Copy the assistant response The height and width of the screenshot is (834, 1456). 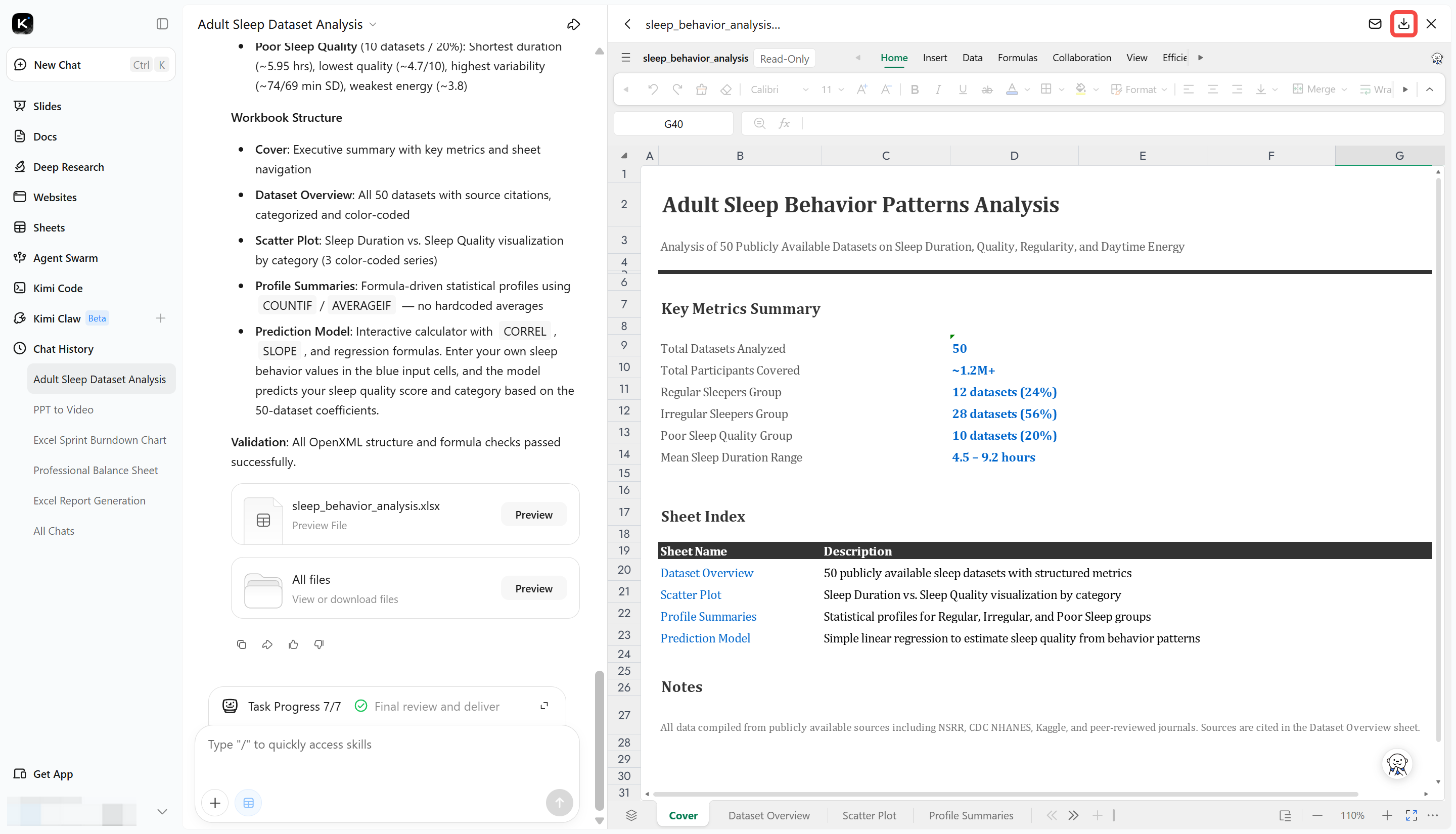pyautogui.click(x=242, y=644)
